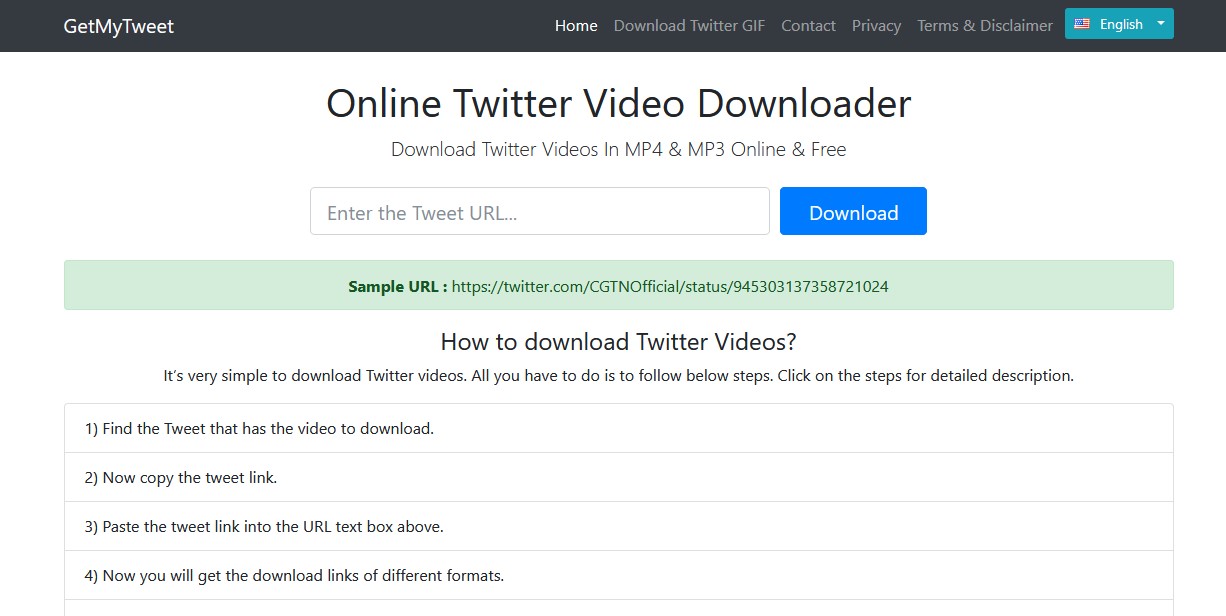Click inside the tweet URL input box
This screenshot has height=616, width=1226.
539,211
